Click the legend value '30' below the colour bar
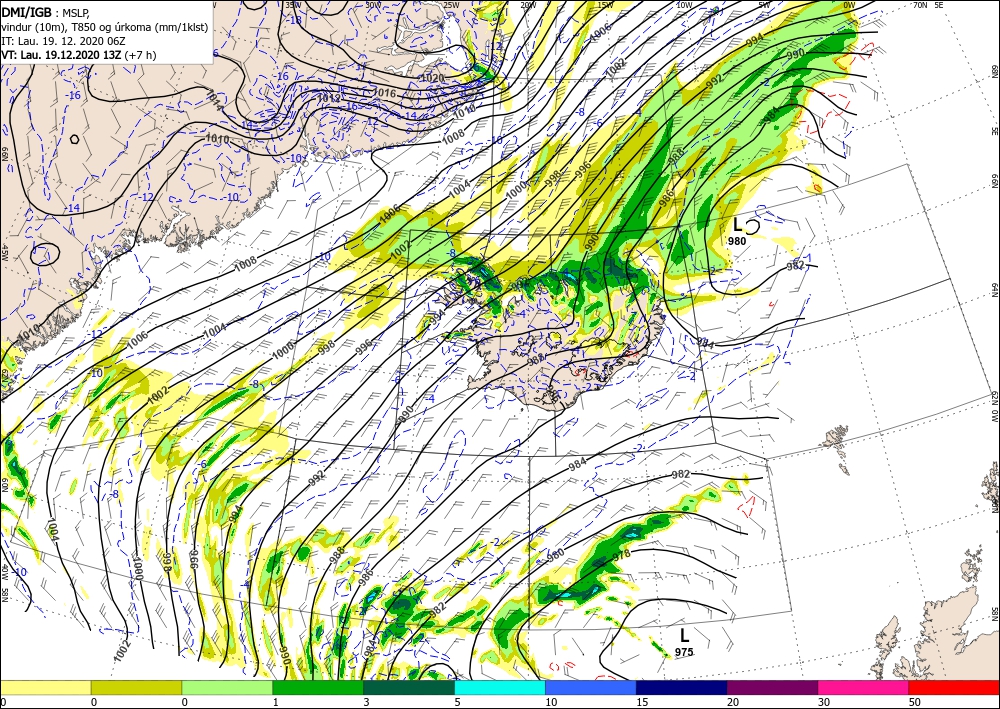The width and height of the screenshot is (1000, 709). click(x=823, y=702)
